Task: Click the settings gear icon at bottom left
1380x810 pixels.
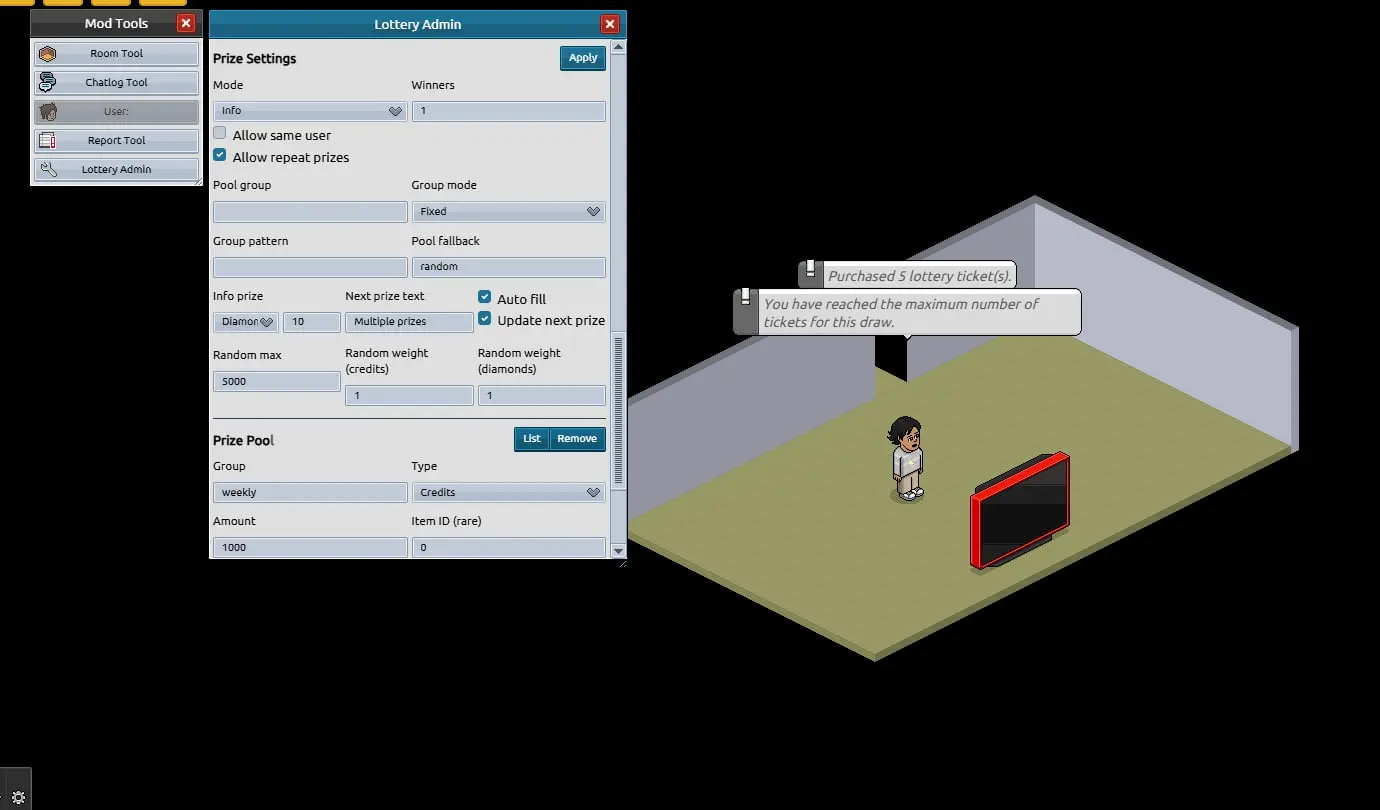Action: tap(17, 797)
